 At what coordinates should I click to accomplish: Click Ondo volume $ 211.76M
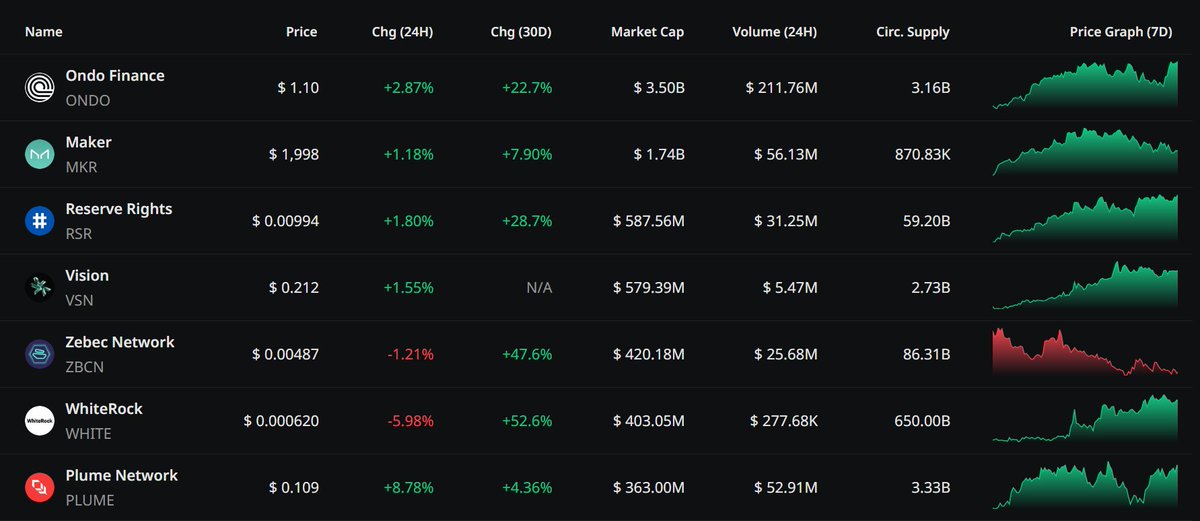click(781, 88)
